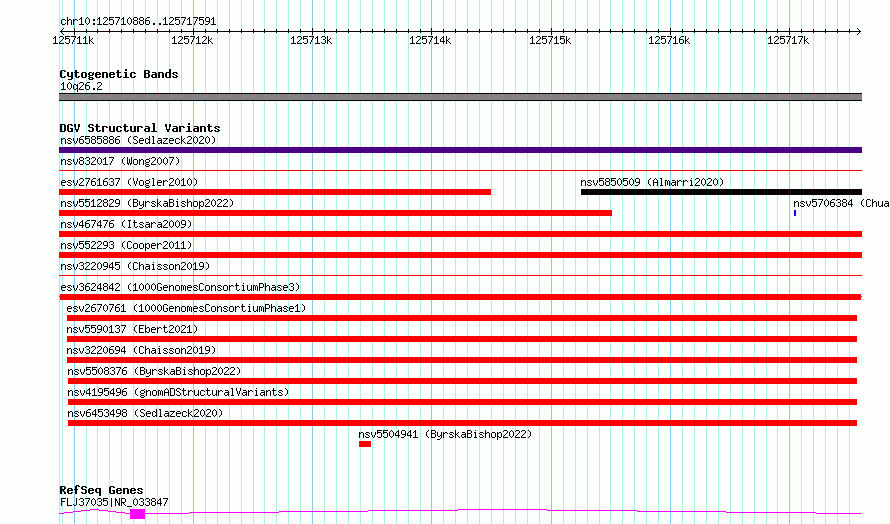Open nsv552293 (Cooper2011) variant label
890x524 pixels.
tap(126, 245)
